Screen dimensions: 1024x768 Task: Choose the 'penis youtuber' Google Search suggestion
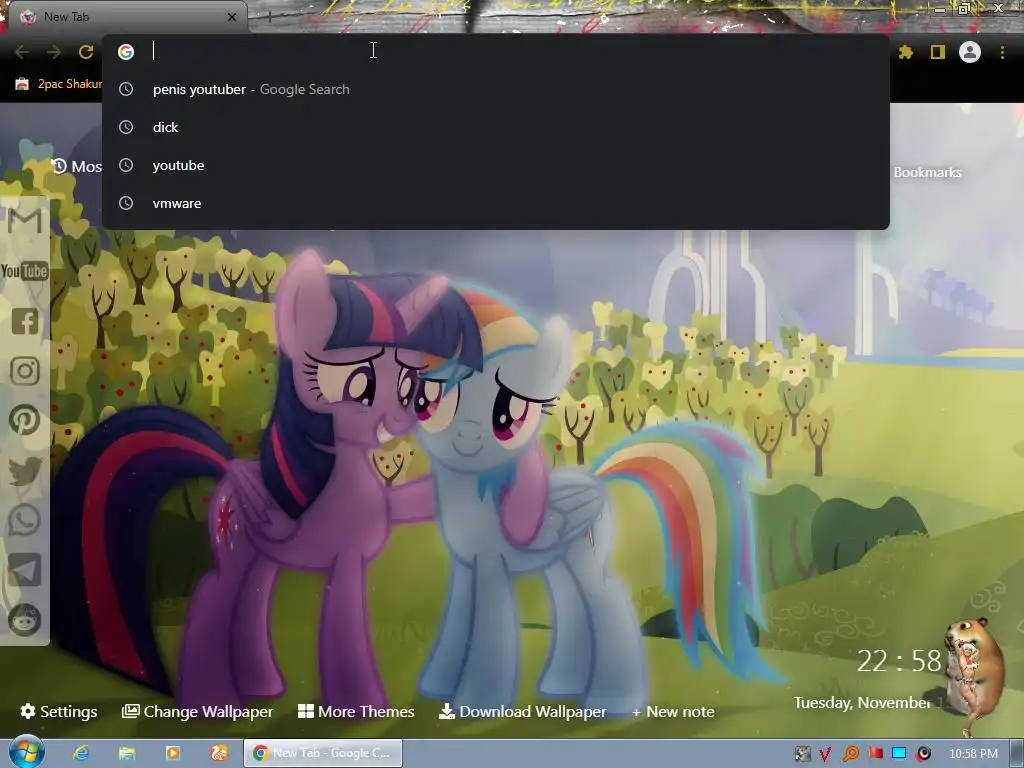pyautogui.click(x=496, y=89)
